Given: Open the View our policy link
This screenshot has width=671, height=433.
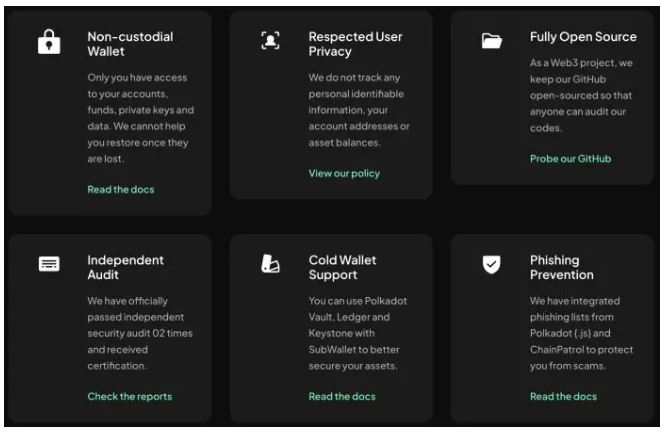Looking at the screenshot, I should pyautogui.click(x=344, y=173).
